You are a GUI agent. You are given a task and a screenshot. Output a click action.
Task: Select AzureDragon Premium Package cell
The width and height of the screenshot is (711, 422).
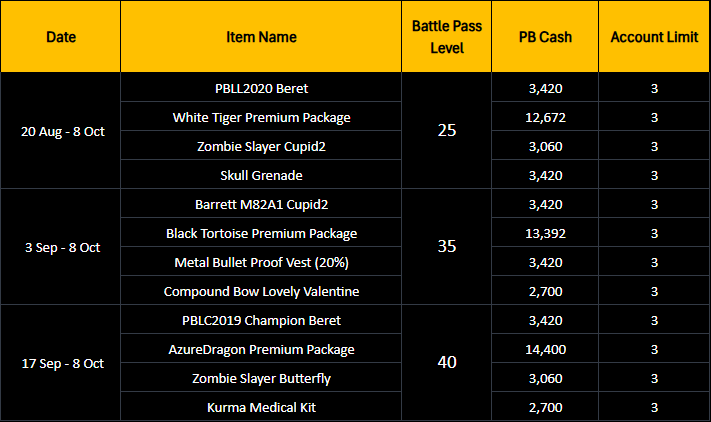(x=261, y=349)
